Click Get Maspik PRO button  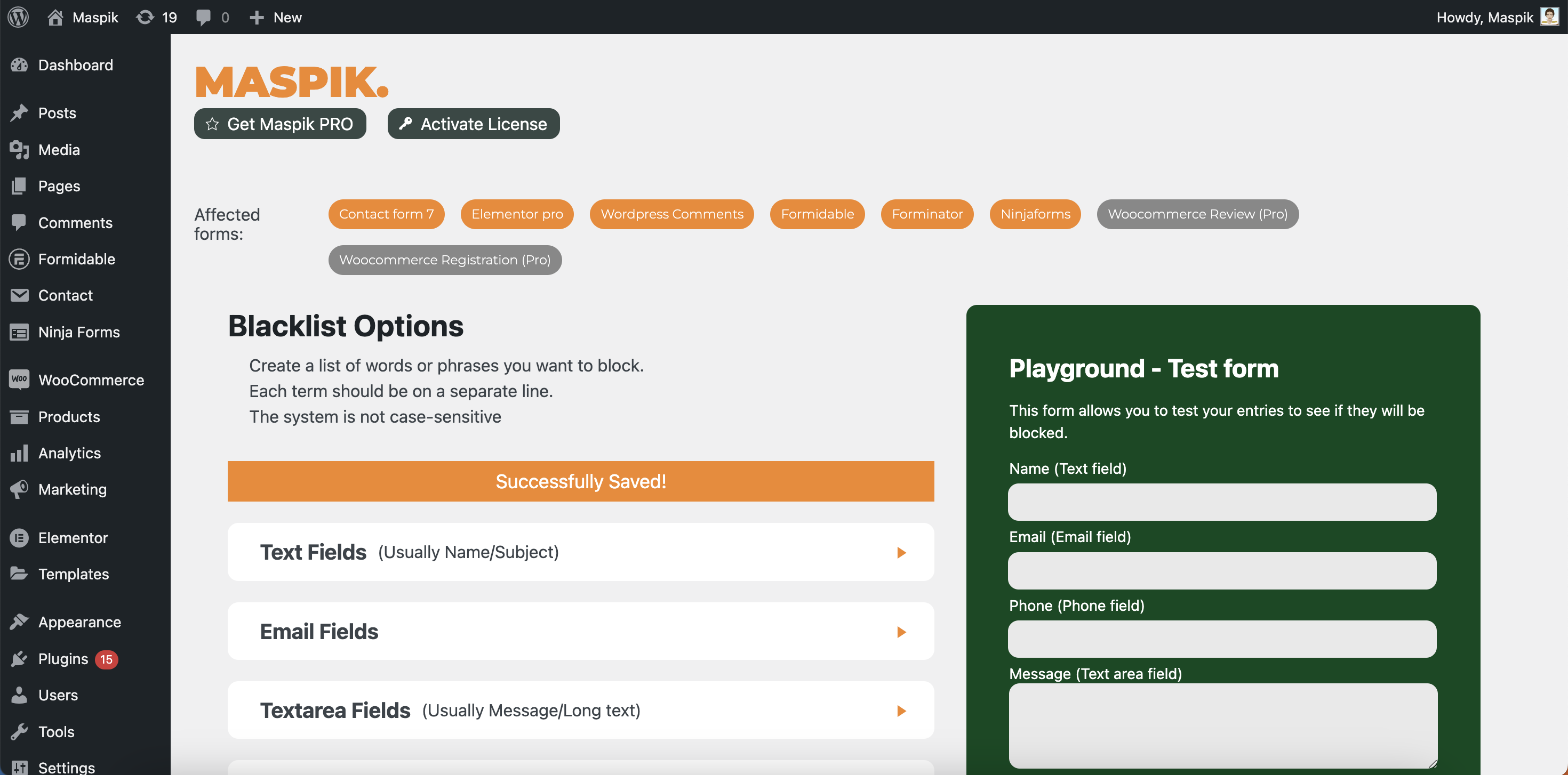click(x=280, y=124)
